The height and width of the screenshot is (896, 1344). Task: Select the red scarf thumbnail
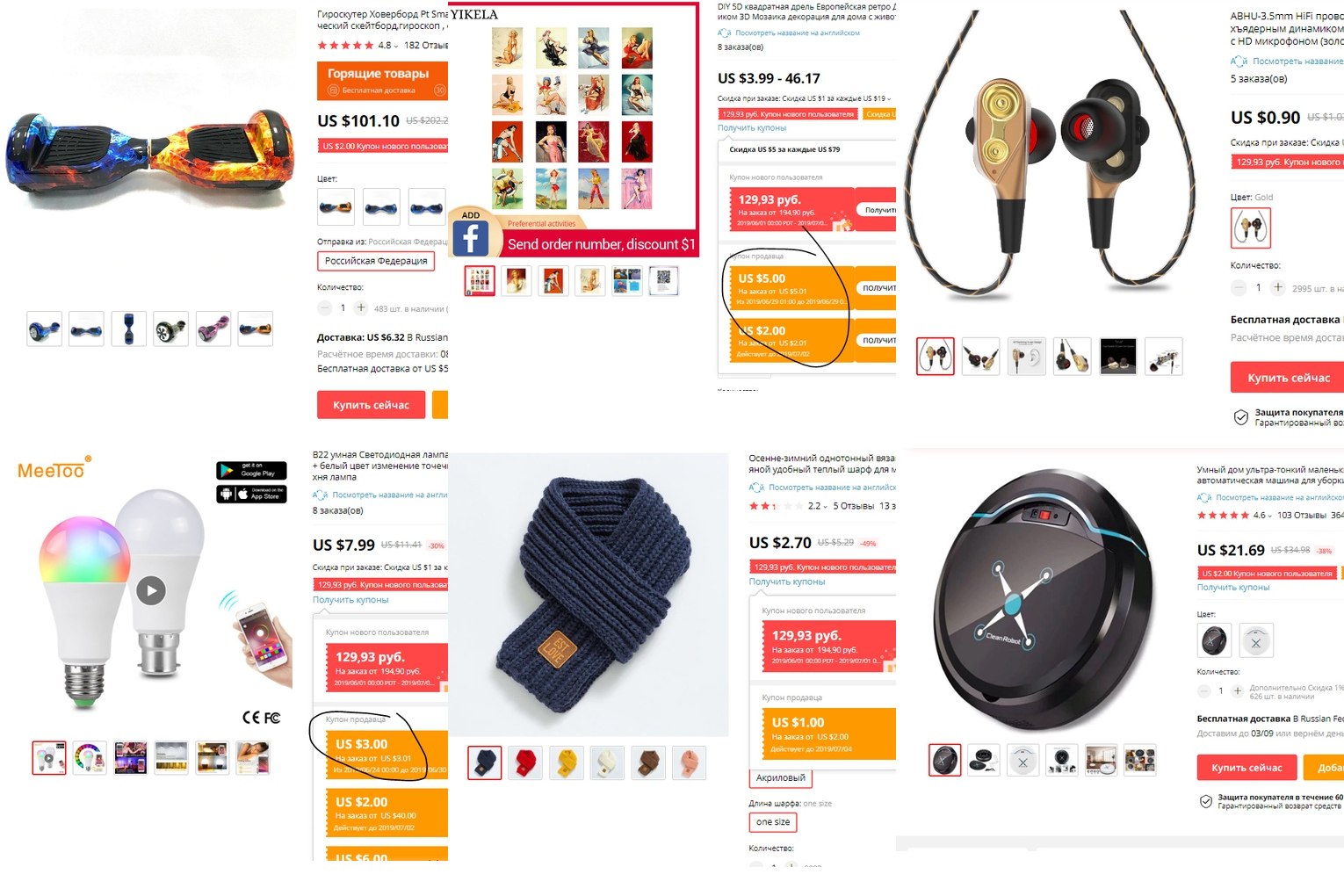[527, 762]
